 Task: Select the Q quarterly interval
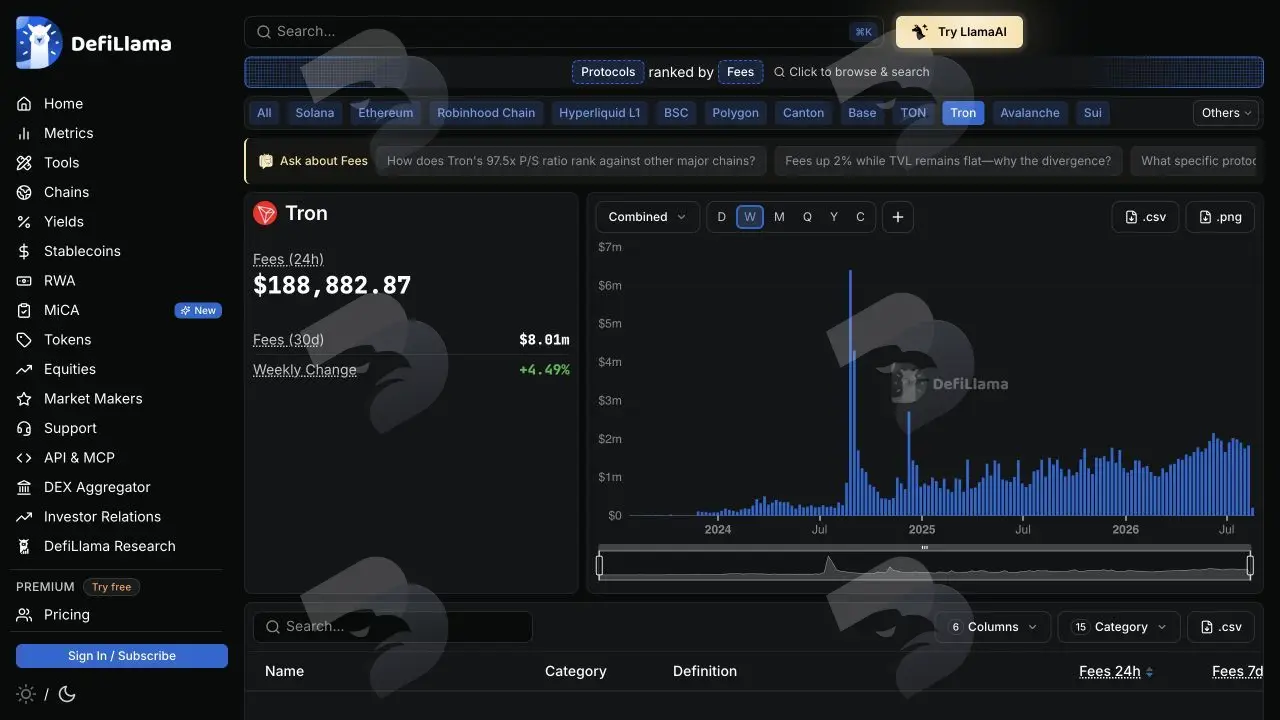click(x=807, y=217)
